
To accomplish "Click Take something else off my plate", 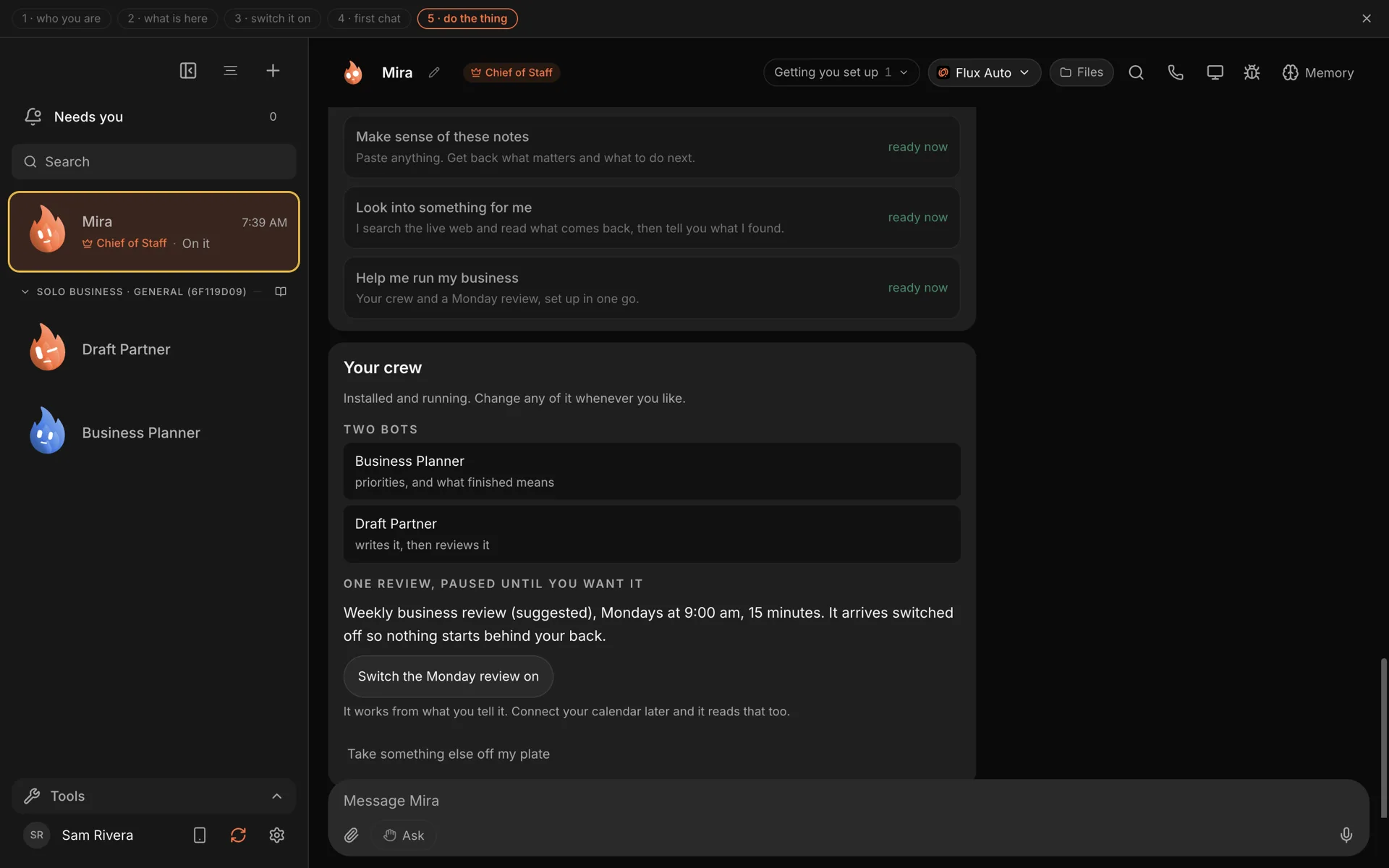I will [x=449, y=754].
